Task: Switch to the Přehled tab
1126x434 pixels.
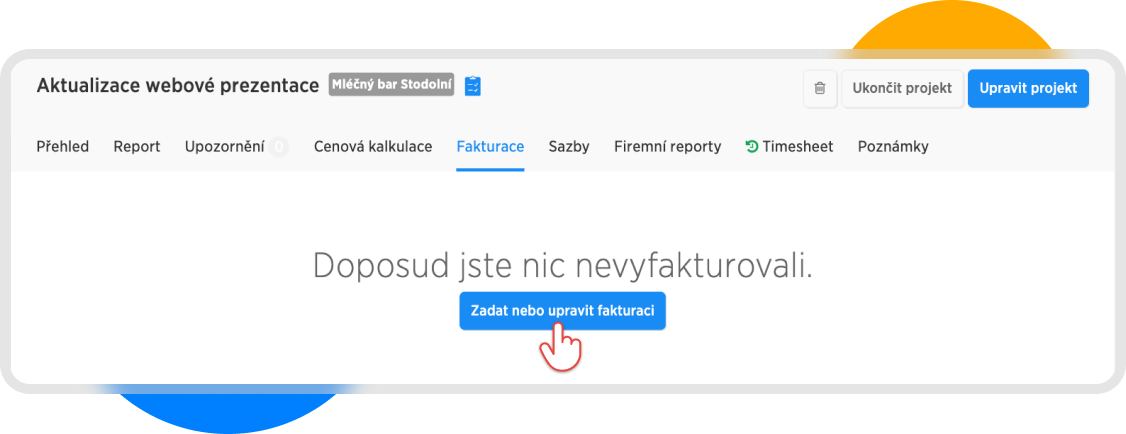Action: [x=63, y=147]
